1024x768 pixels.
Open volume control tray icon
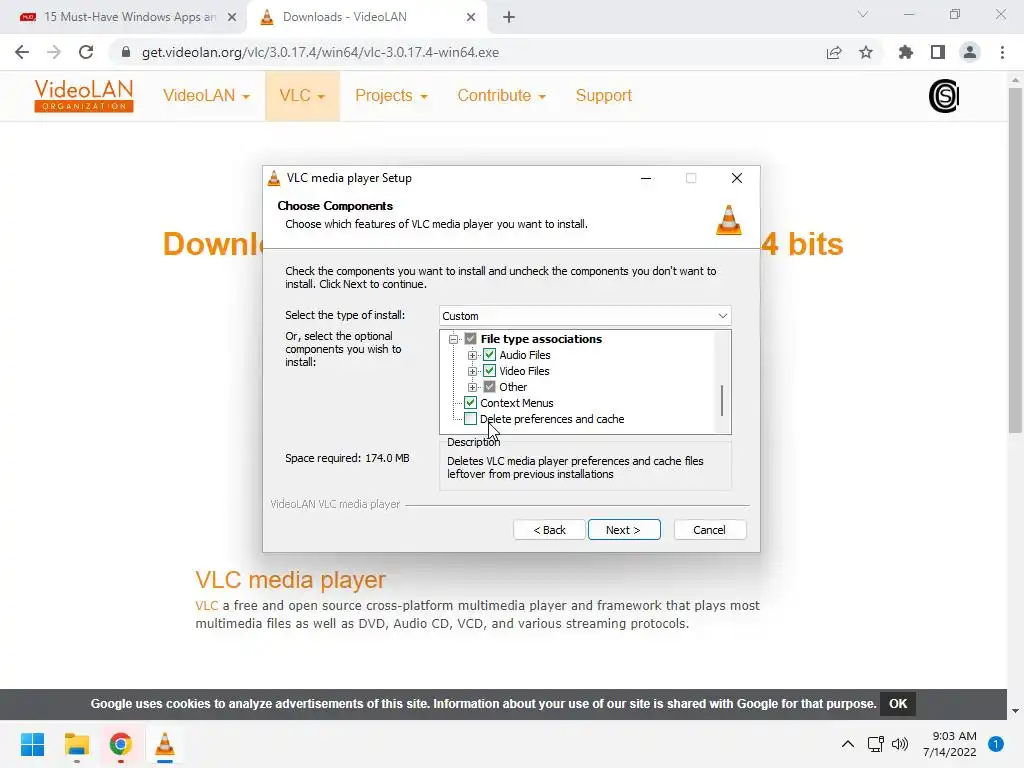coord(900,744)
